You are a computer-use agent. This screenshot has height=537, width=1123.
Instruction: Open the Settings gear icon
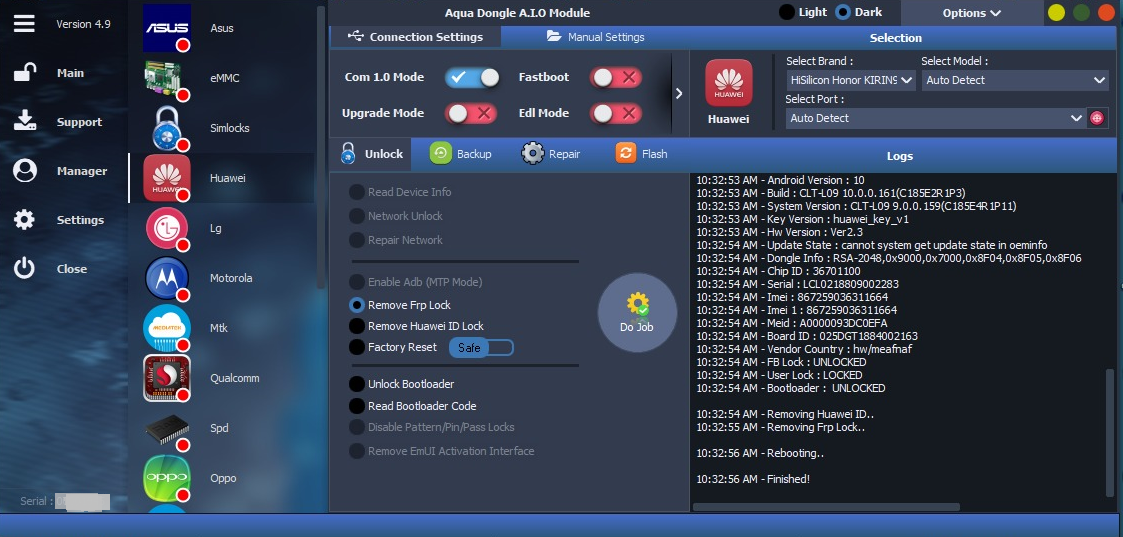click(x=24, y=220)
